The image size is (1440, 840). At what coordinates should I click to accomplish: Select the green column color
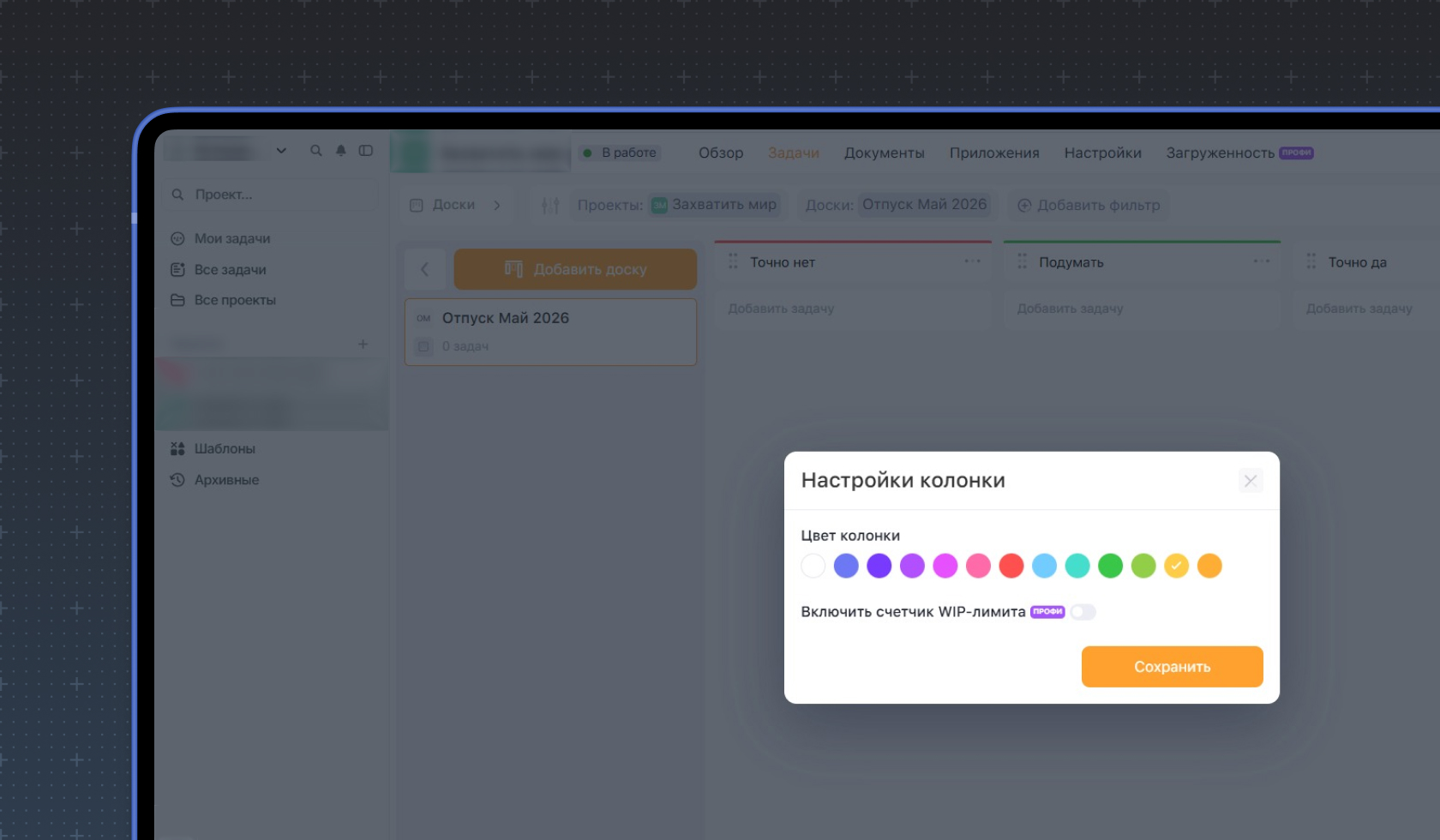point(1110,566)
